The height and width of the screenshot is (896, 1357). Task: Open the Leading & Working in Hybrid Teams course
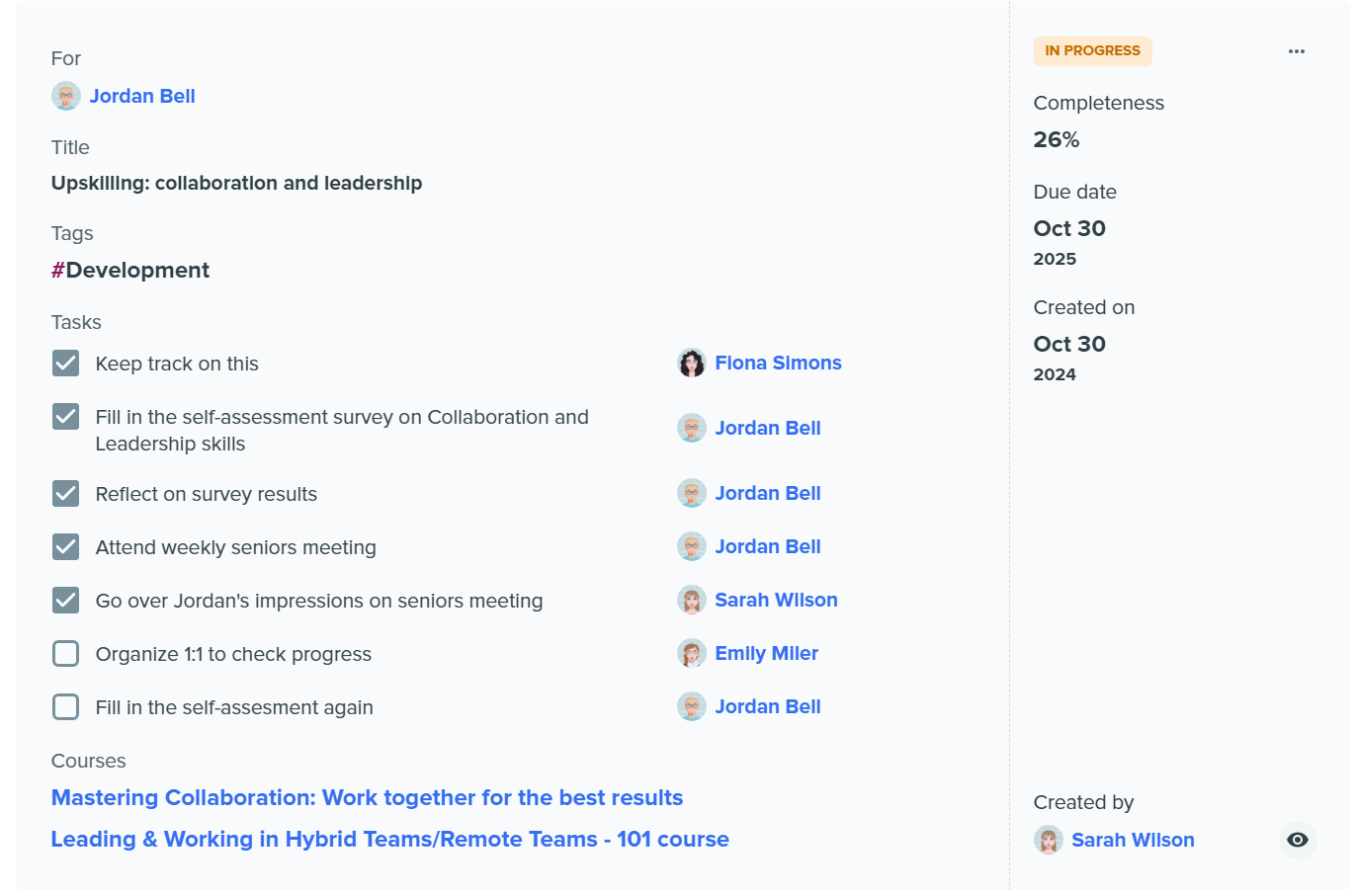[389, 839]
